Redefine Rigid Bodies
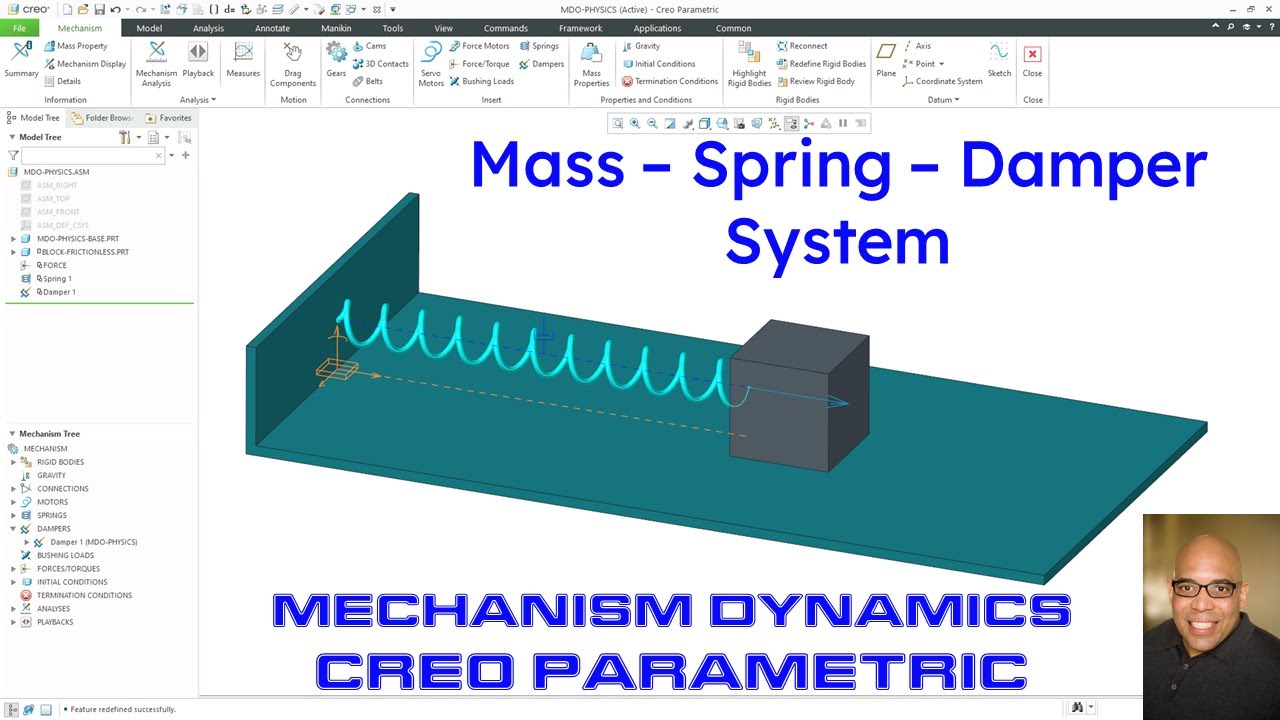Viewport: 1280px width, 720px height. pyautogui.click(x=820, y=64)
